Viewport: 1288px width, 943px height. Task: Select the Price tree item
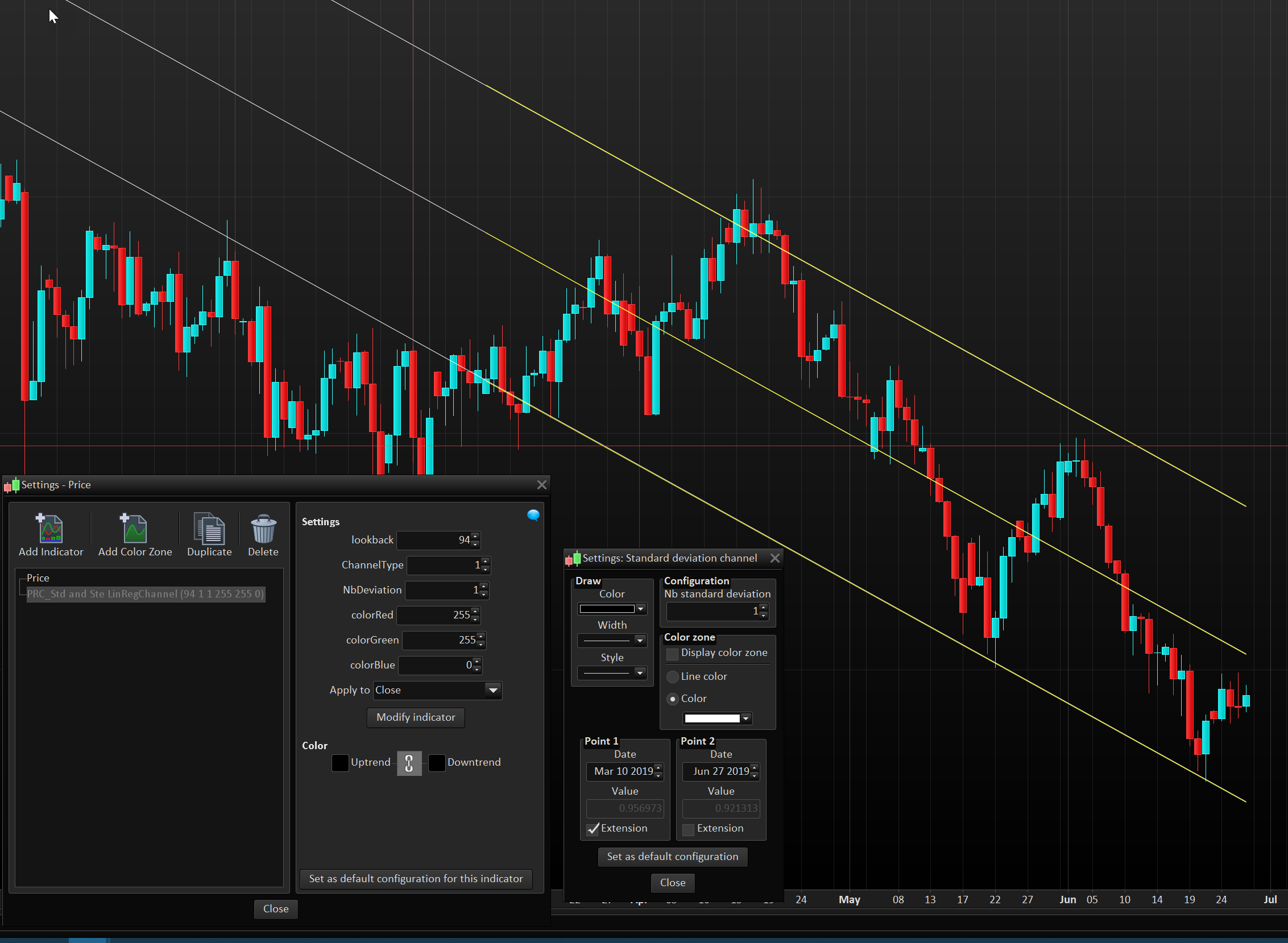38,578
